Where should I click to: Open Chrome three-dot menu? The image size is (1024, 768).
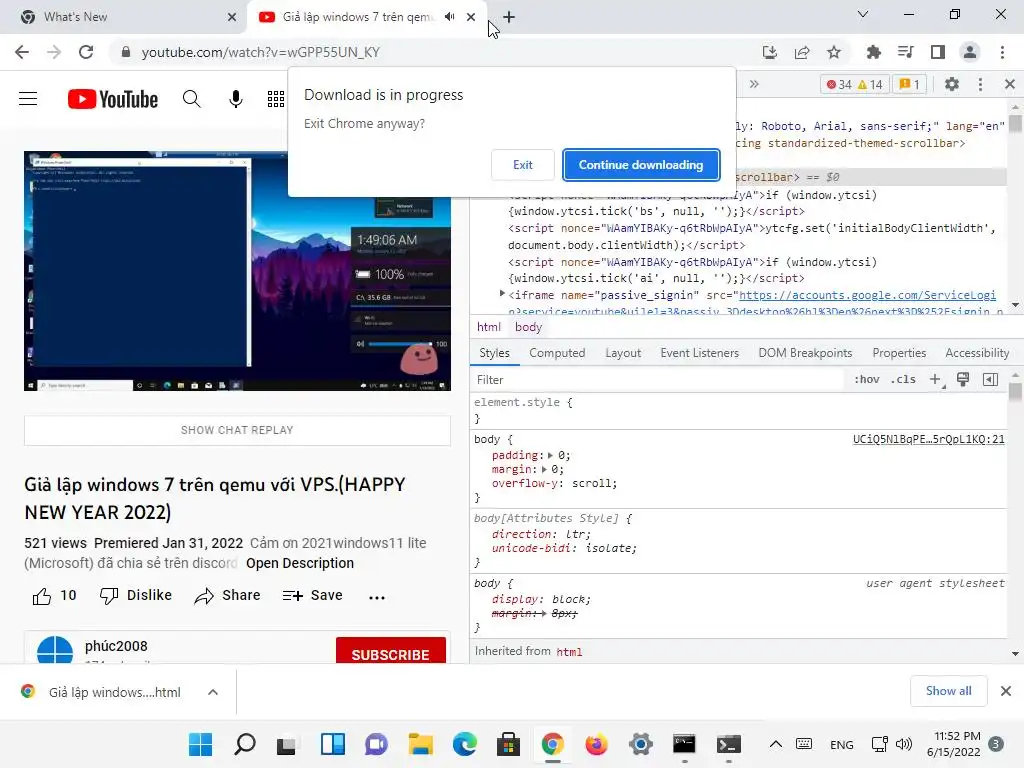tap(1002, 52)
